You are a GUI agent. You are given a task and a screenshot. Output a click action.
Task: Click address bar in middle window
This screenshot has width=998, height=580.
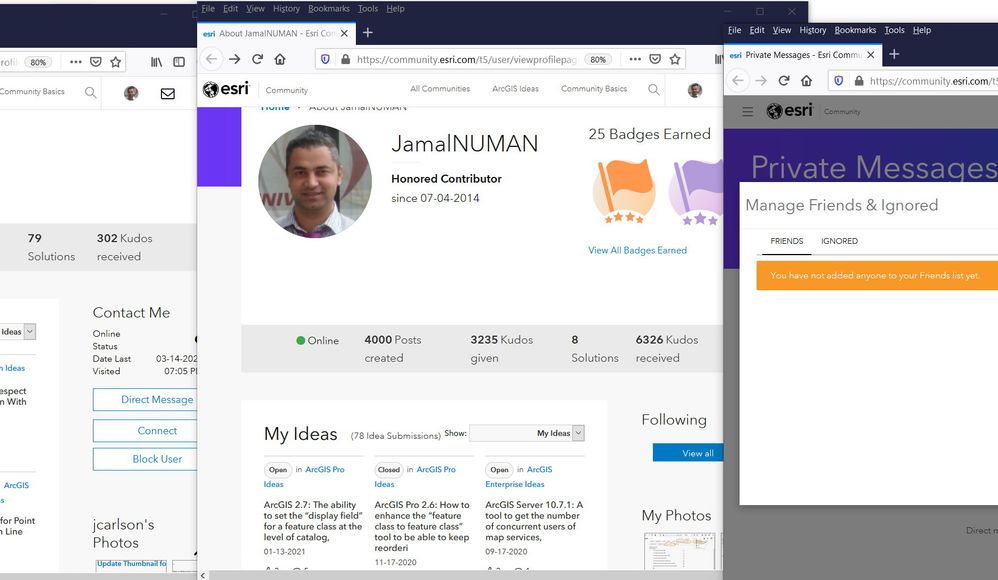click(x=466, y=59)
